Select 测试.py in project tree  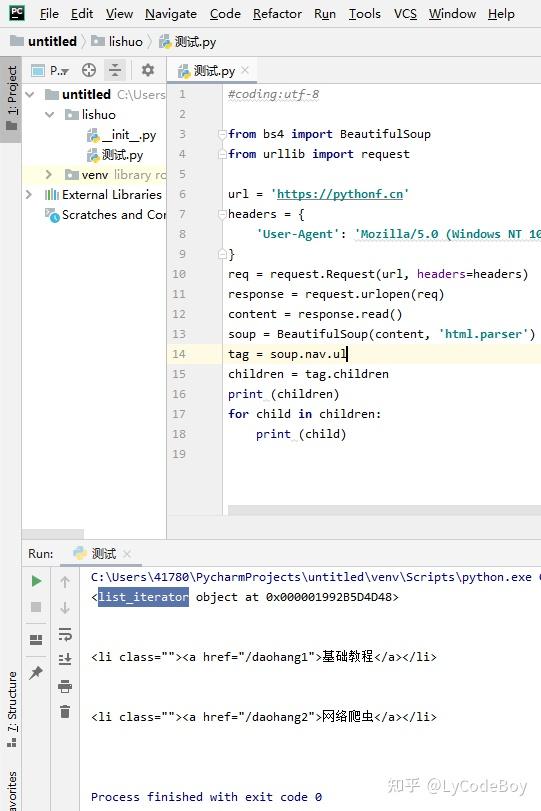[115, 155]
